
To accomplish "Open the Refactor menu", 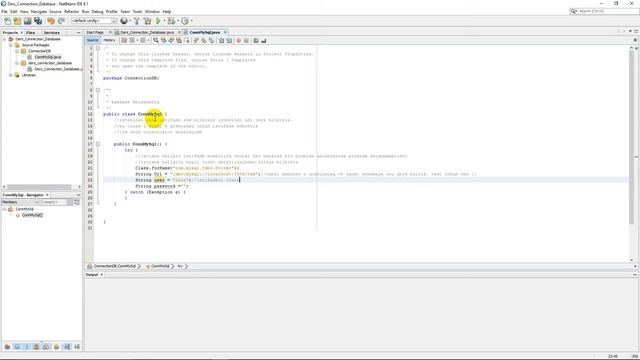I will coord(71,12).
